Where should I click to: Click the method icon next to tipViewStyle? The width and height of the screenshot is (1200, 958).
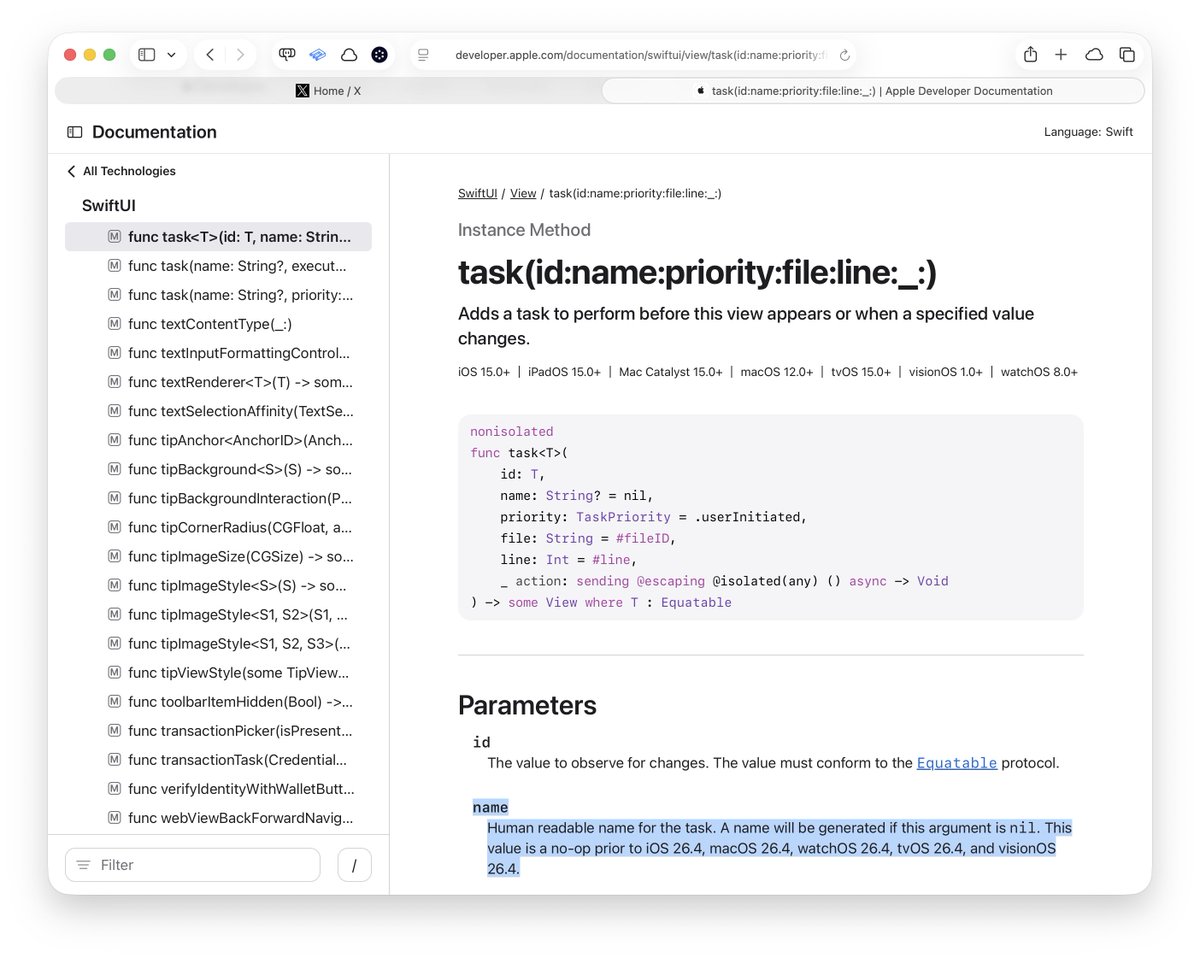pyautogui.click(x=114, y=672)
